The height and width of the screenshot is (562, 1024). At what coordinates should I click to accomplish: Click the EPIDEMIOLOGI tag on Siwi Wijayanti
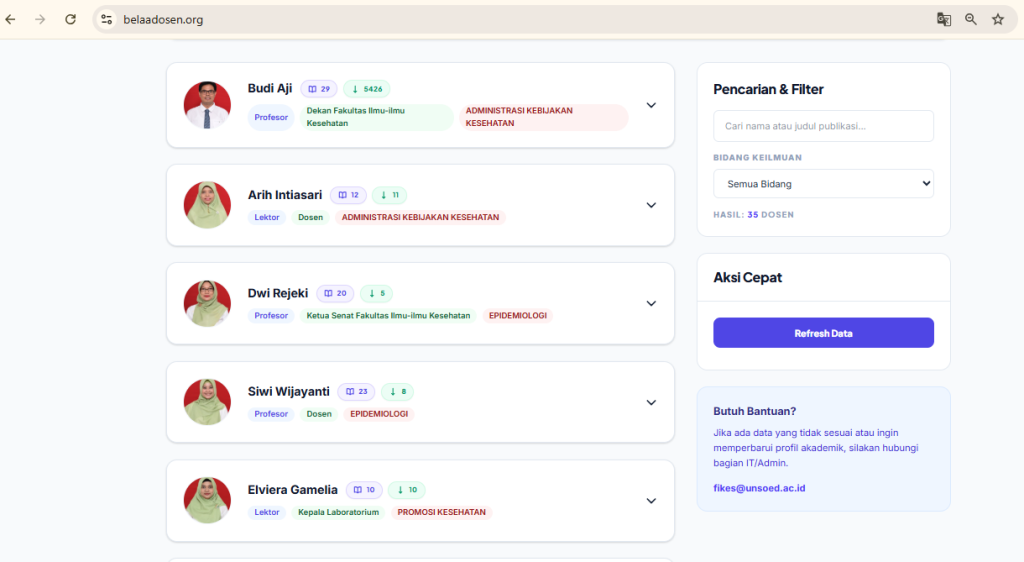380,414
